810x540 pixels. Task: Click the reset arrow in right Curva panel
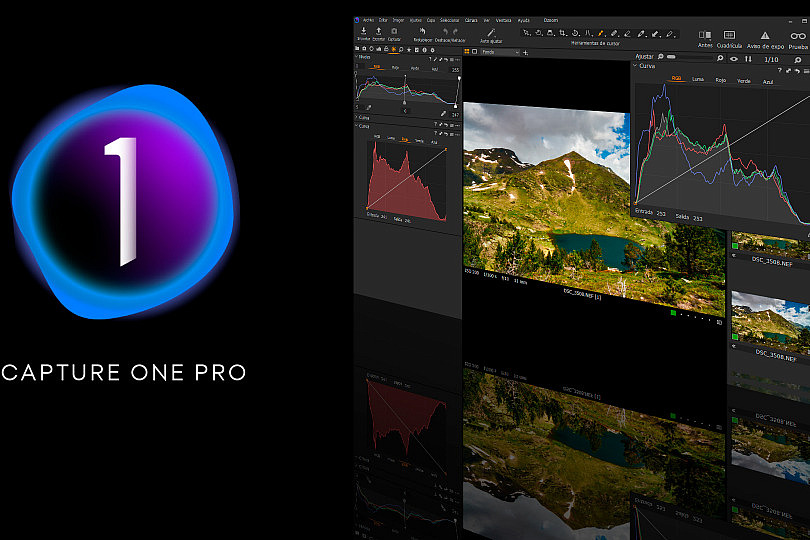pyautogui.click(x=797, y=71)
